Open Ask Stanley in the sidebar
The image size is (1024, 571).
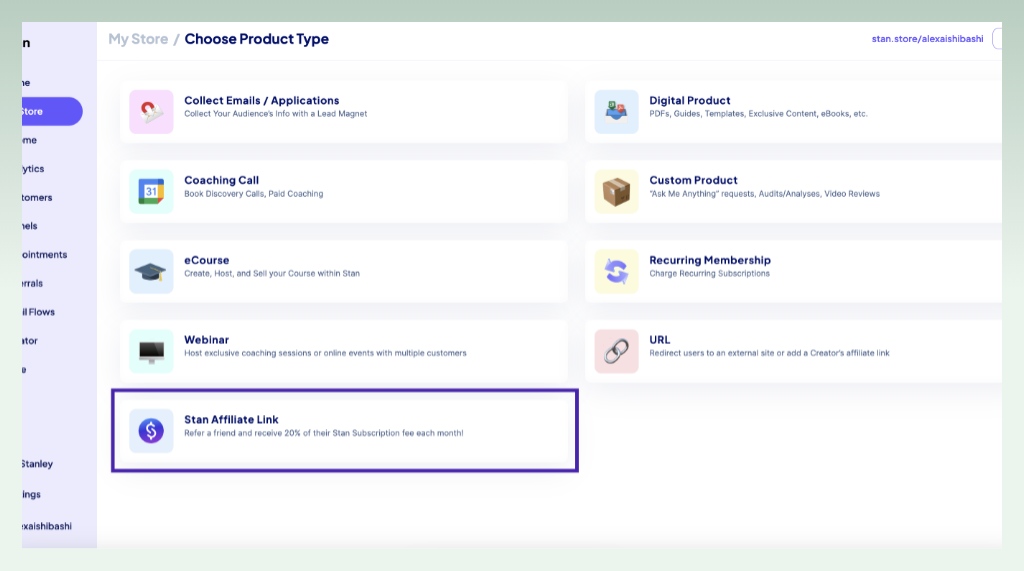click(37, 464)
